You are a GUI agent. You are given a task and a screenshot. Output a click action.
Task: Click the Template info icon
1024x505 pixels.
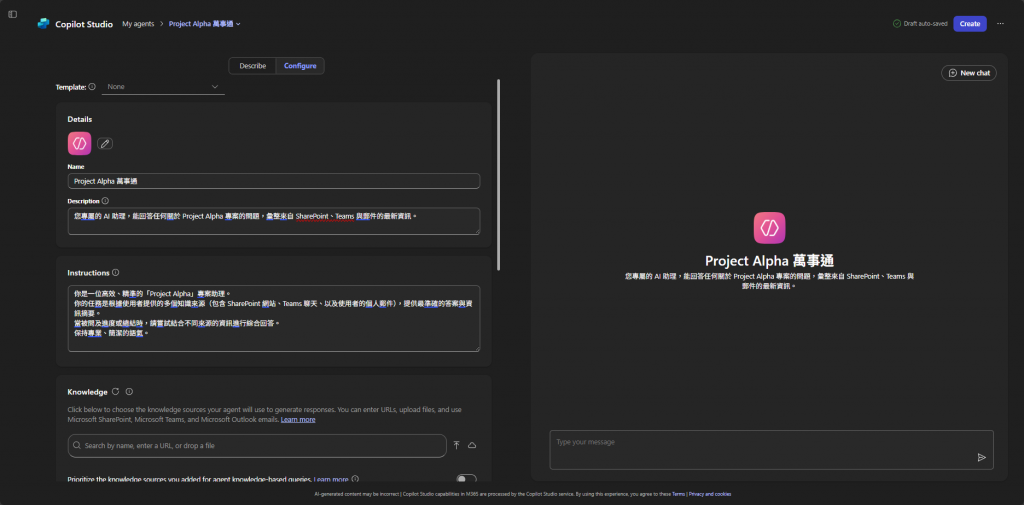pos(92,86)
